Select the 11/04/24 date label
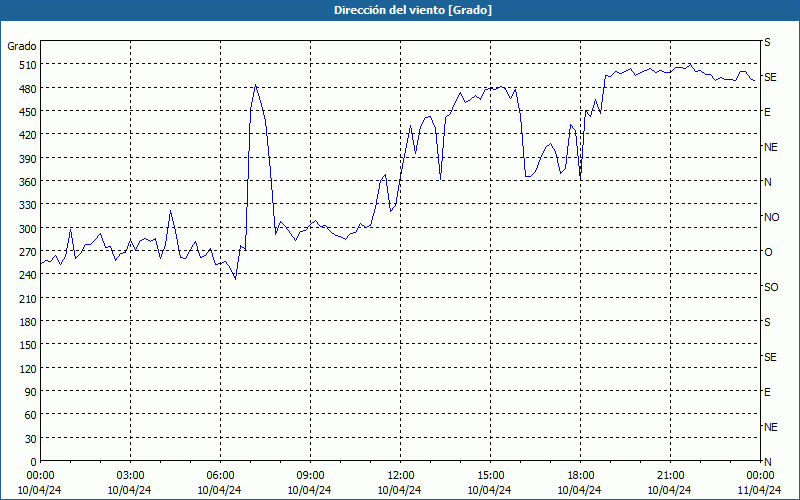The image size is (800, 500). pyautogui.click(x=759, y=490)
